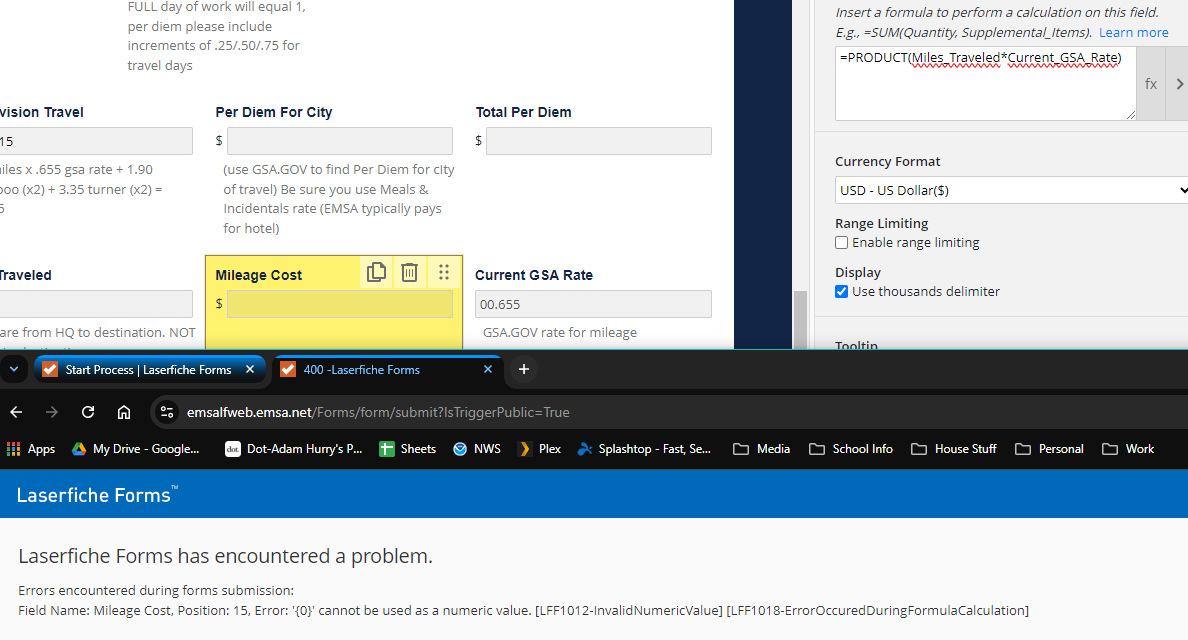Screen dimensions: 1188x640
Task: Delete the Mileage Cost field
Action: click(x=409, y=272)
